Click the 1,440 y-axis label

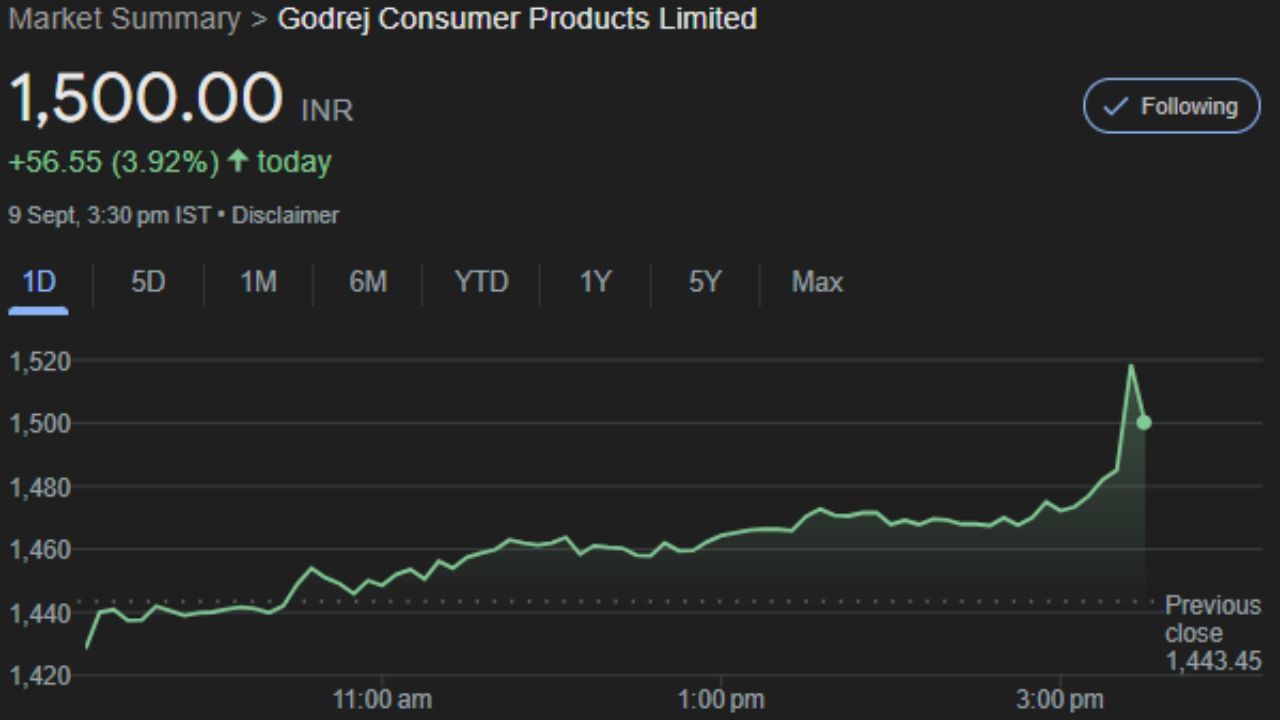click(x=40, y=613)
